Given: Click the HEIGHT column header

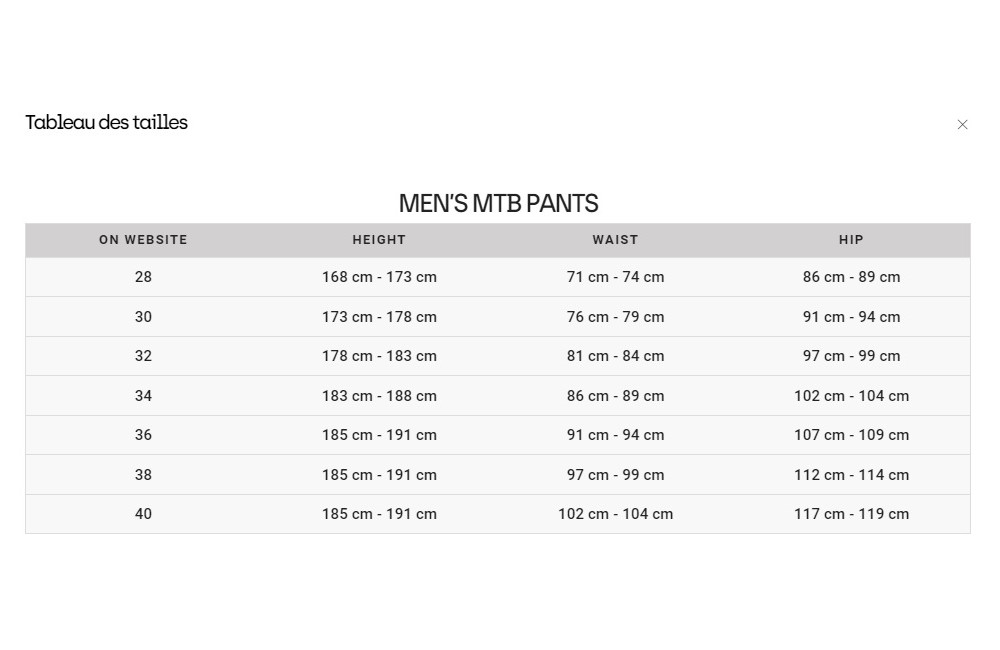Looking at the screenshot, I should tap(379, 240).
